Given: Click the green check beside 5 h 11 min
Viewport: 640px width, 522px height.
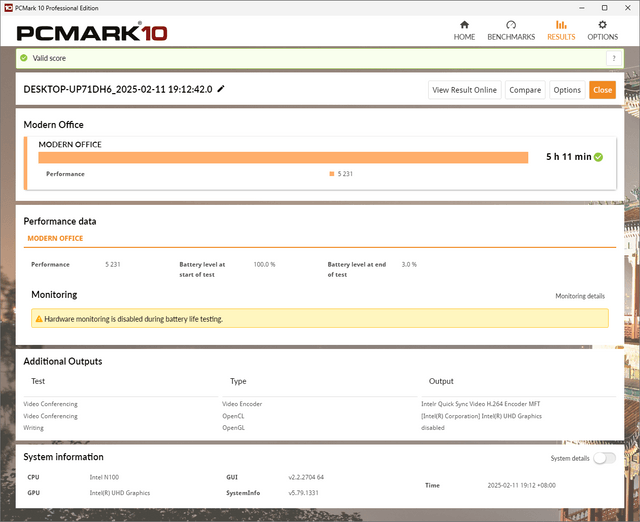Looking at the screenshot, I should click(x=598, y=157).
